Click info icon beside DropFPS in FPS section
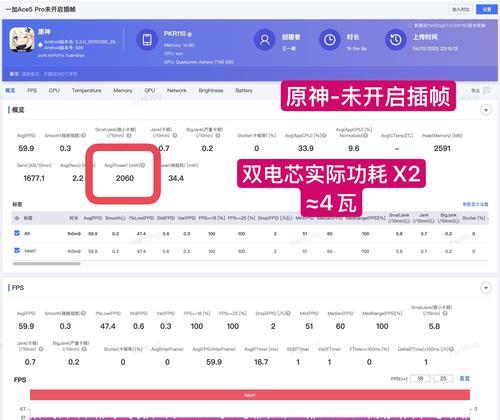The height and width of the screenshot is (420, 500). 288,313
